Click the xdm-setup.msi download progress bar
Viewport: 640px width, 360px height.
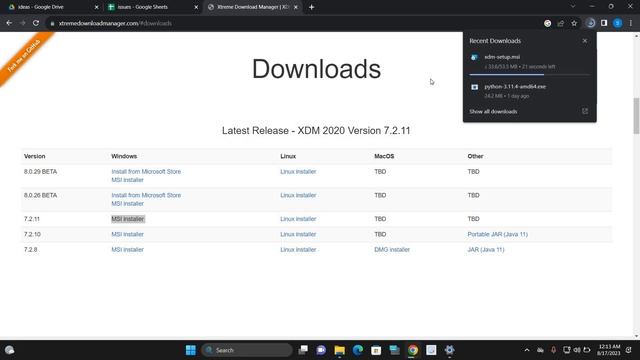click(529, 75)
